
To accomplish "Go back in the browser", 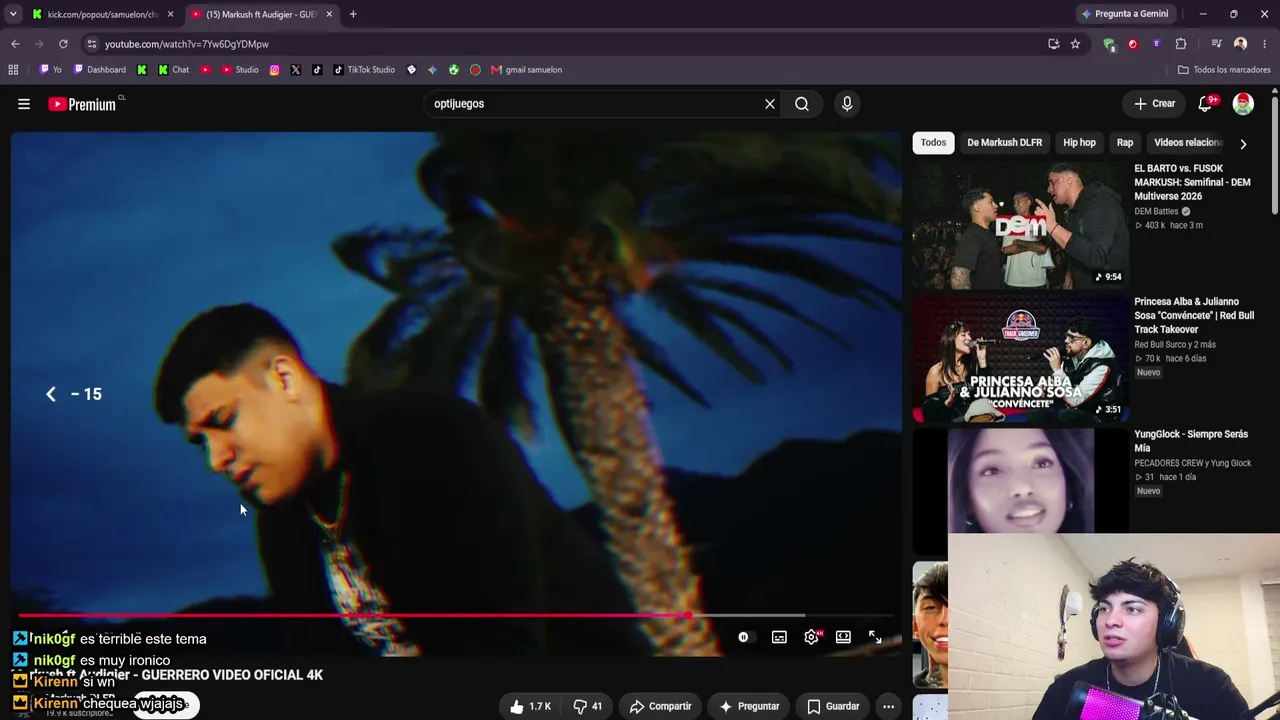I will (x=15, y=44).
